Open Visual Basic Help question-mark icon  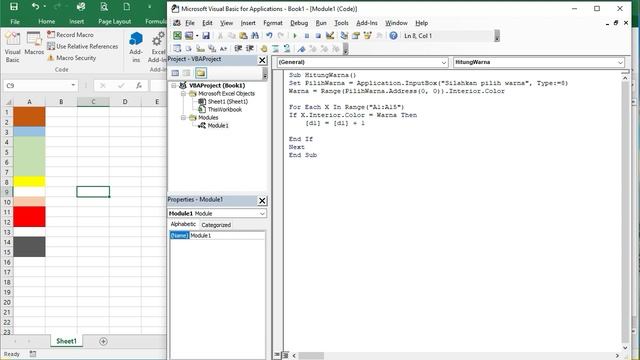[393, 36]
